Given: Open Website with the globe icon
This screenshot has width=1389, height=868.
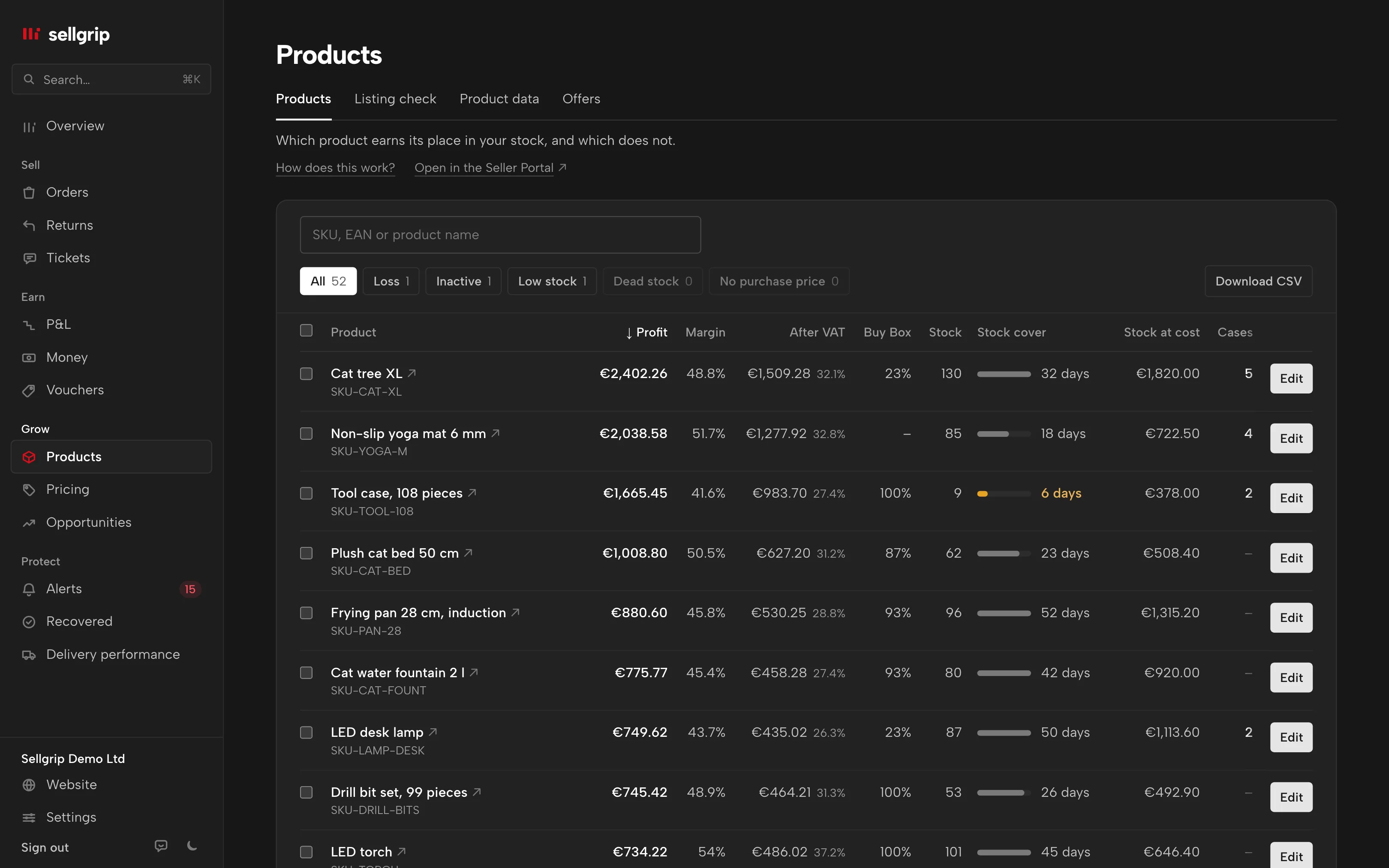Looking at the screenshot, I should [29, 785].
